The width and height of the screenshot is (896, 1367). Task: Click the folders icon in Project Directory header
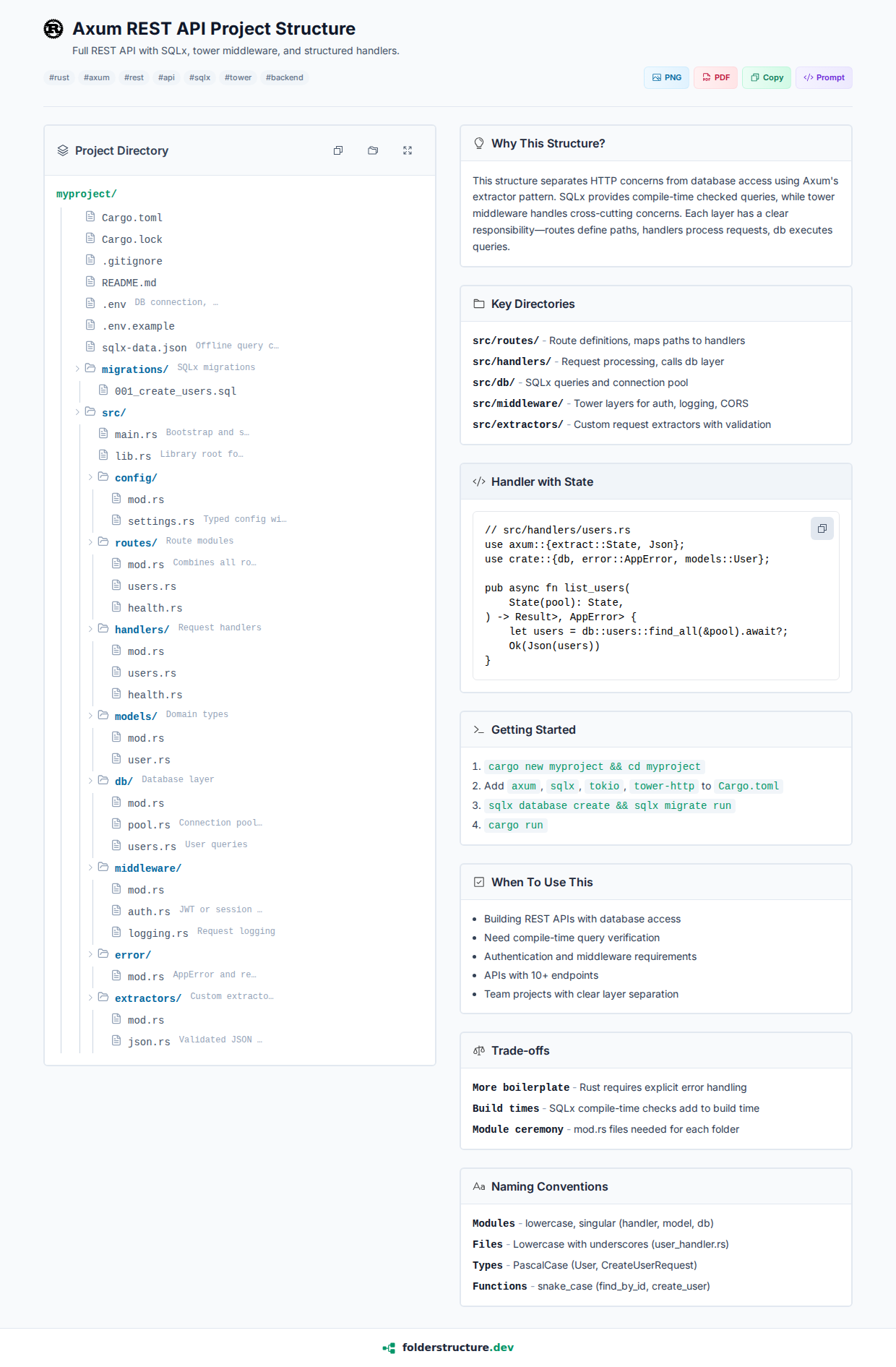pyautogui.click(x=373, y=150)
